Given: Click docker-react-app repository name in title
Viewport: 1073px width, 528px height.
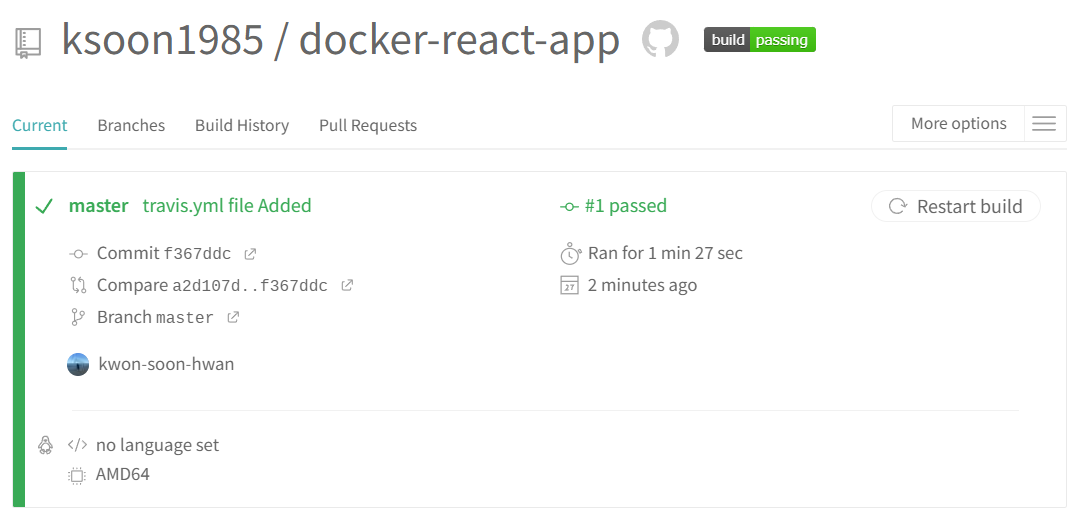Looking at the screenshot, I should point(459,42).
